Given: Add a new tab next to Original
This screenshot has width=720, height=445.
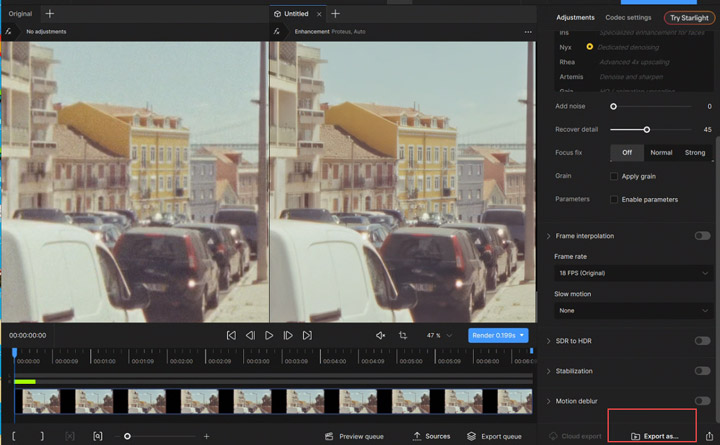Looking at the screenshot, I should pyautogui.click(x=50, y=14).
